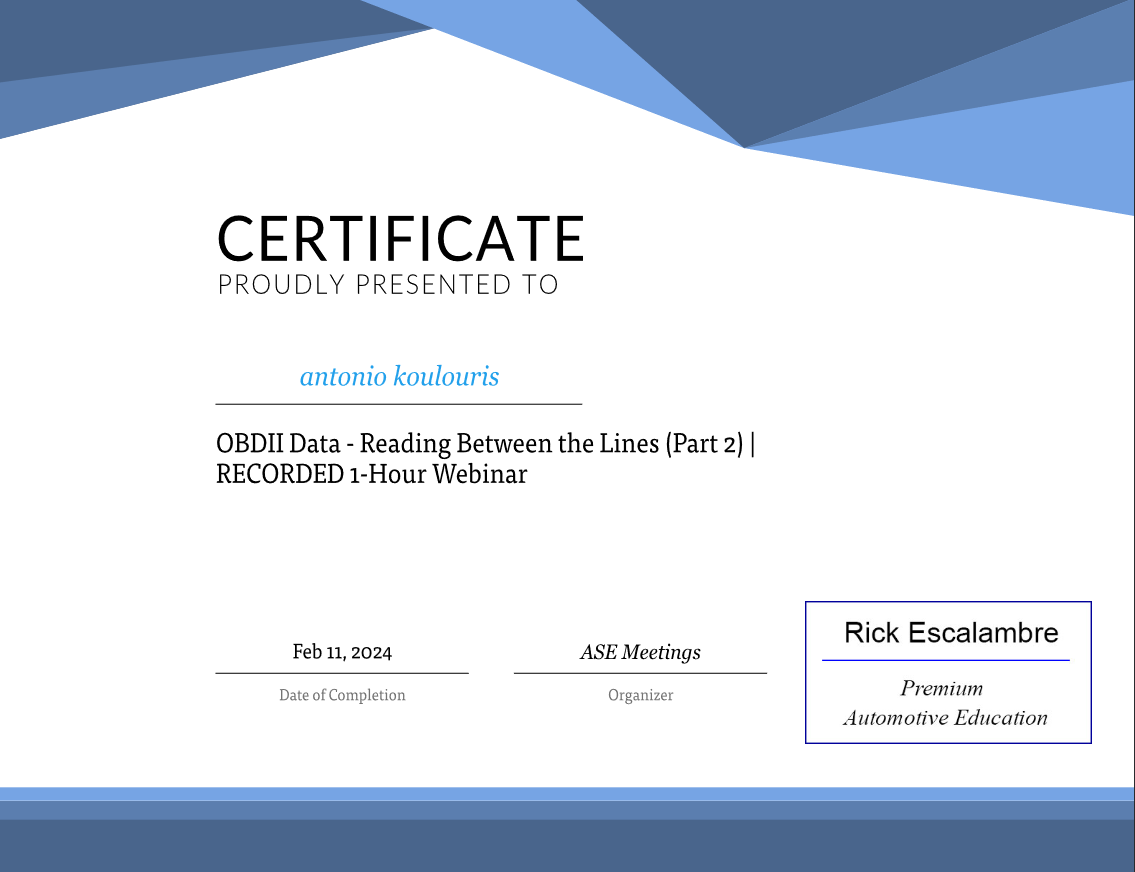Click the light blue stripe above footer
Screen dimensions: 1135x872
pos(567,793)
